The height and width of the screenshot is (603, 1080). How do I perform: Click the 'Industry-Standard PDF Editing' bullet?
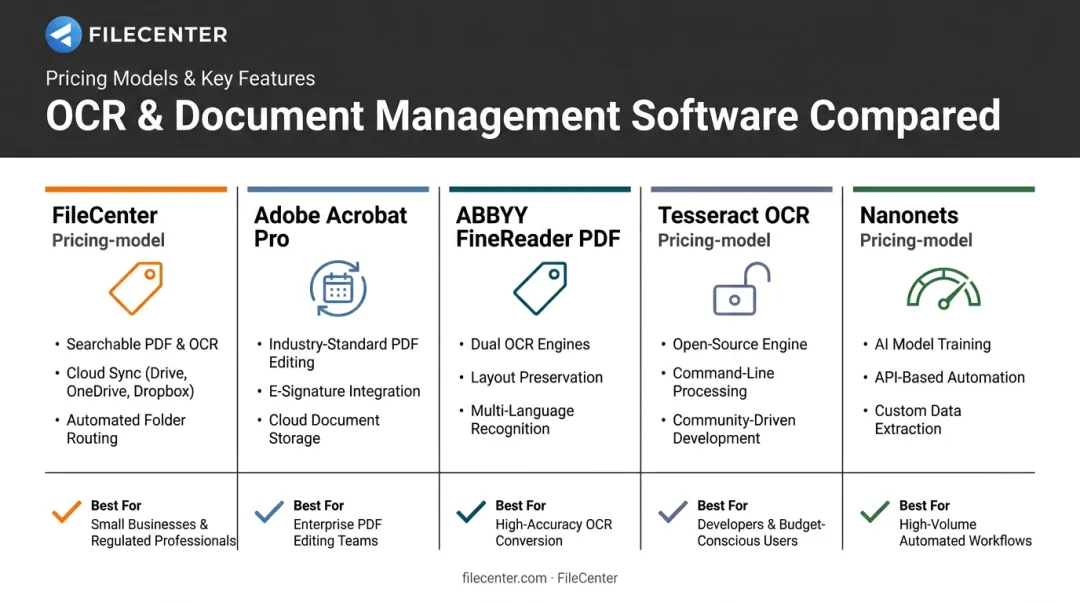(x=344, y=353)
